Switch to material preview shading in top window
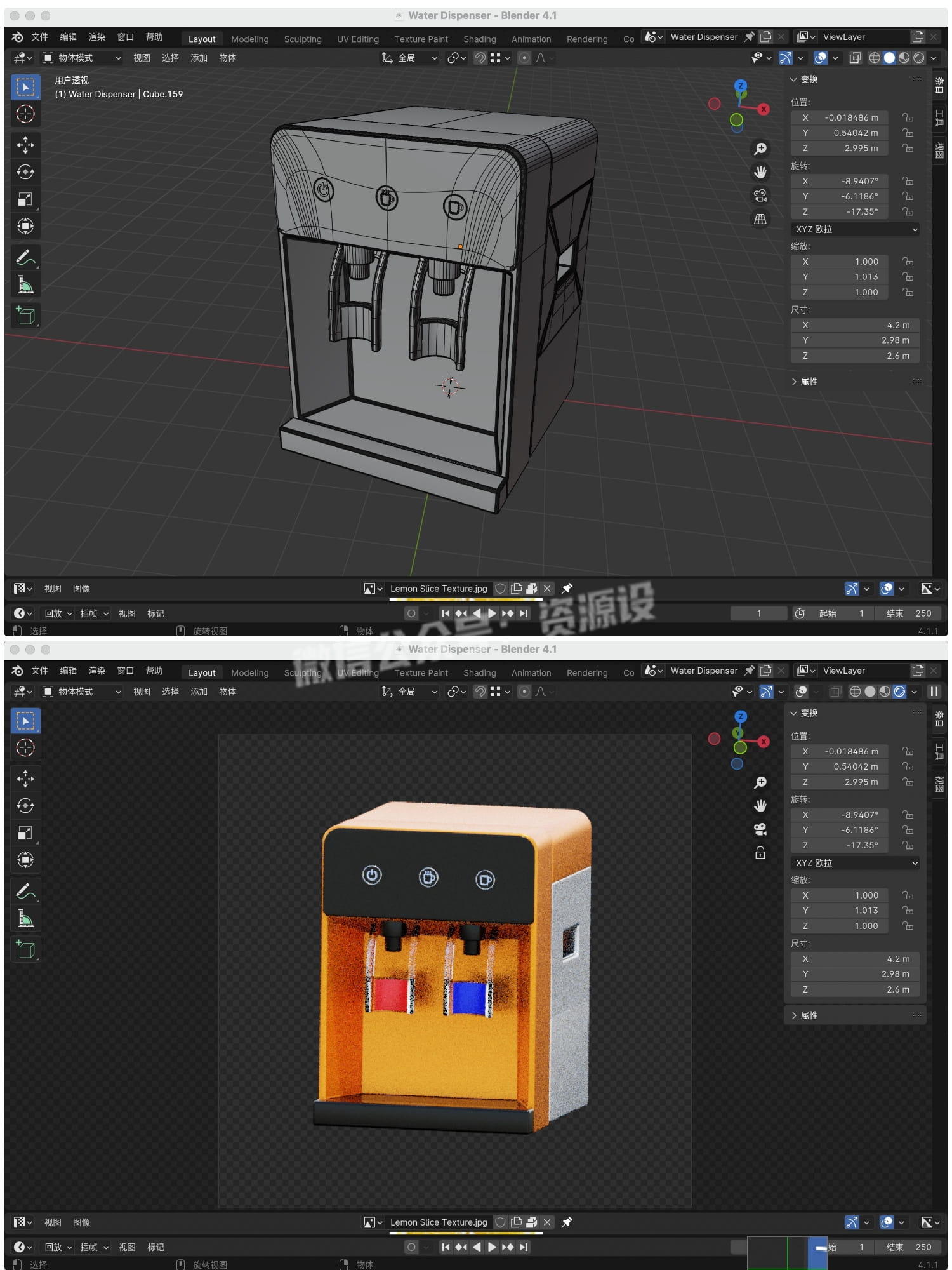Viewport: 952px width, 1270px height. pyautogui.click(x=904, y=58)
